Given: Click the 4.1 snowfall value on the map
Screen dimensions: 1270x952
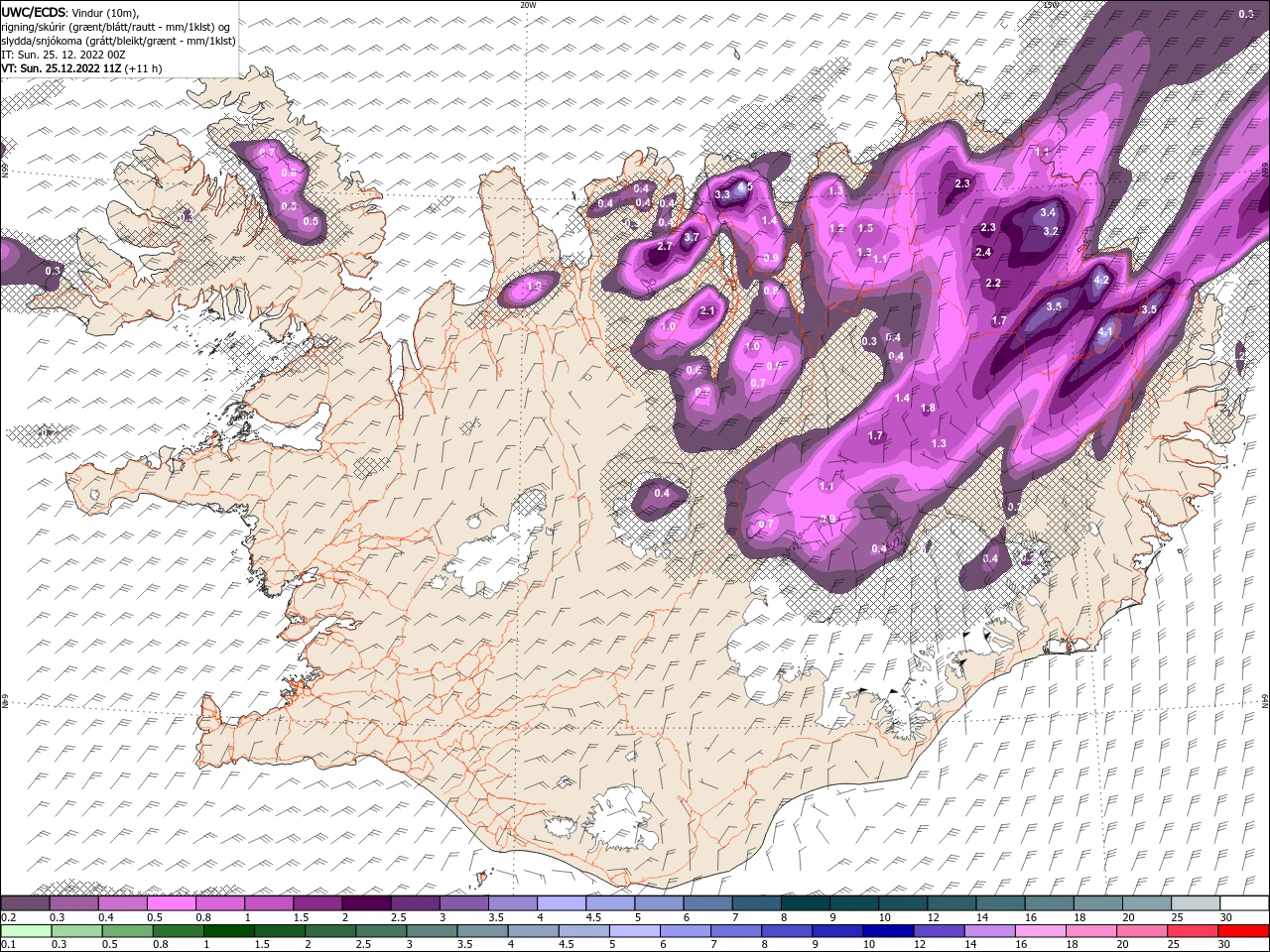Looking at the screenshot, I should point(1105,334).
